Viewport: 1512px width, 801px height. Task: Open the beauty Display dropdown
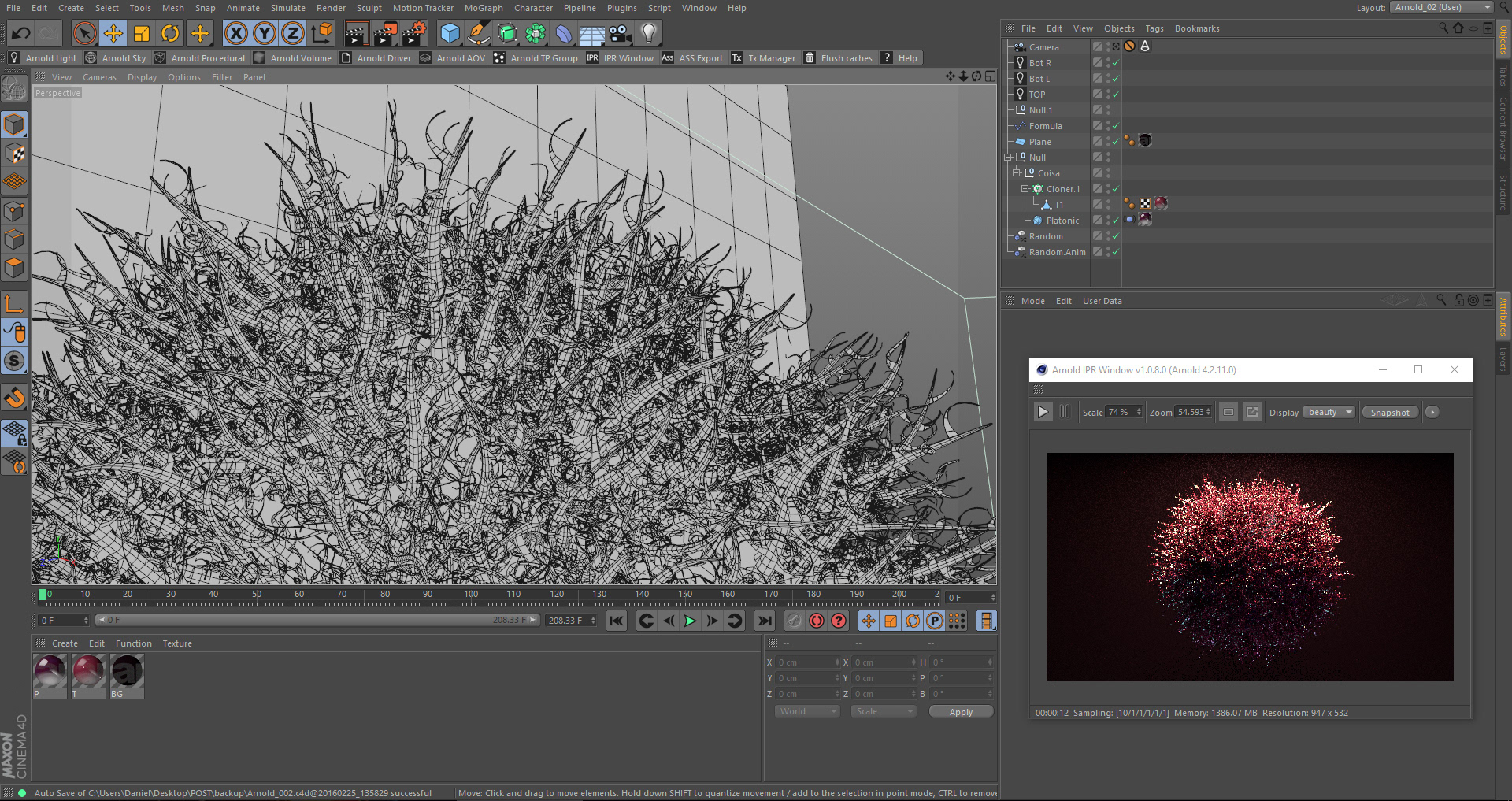pyautogui.click(x=1329, y=413)
